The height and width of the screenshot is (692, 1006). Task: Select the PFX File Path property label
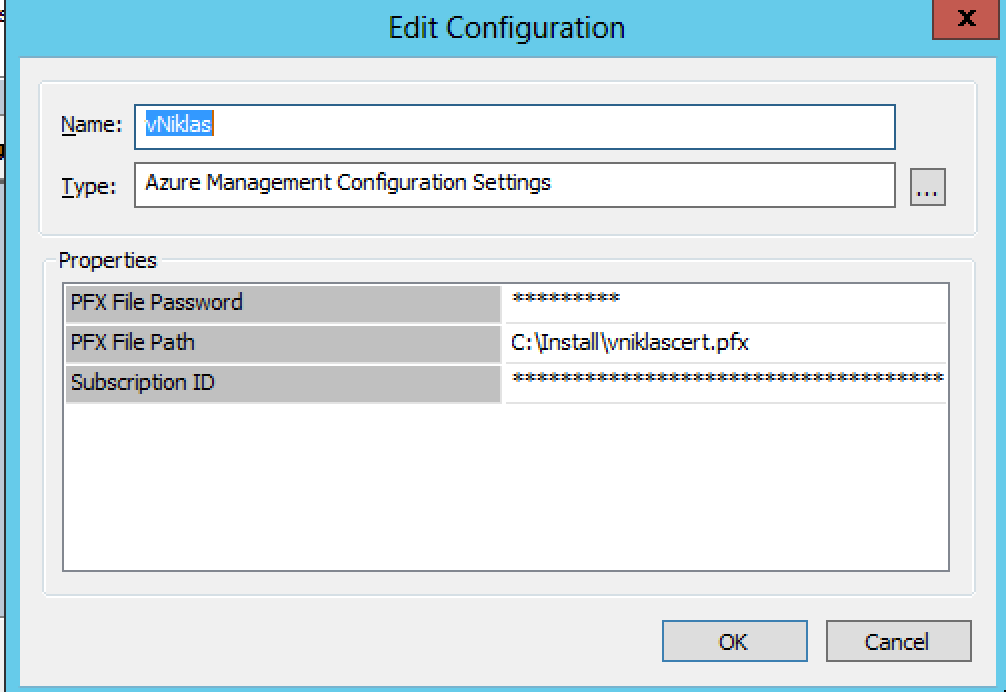[283, 343]
